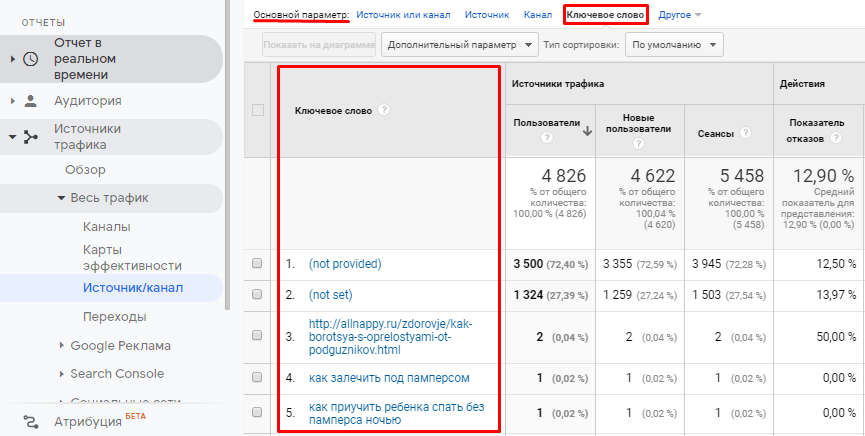Click help icon under Пользователи column header
This screenshot has height=436, width=865.
[x=547, y=138]
